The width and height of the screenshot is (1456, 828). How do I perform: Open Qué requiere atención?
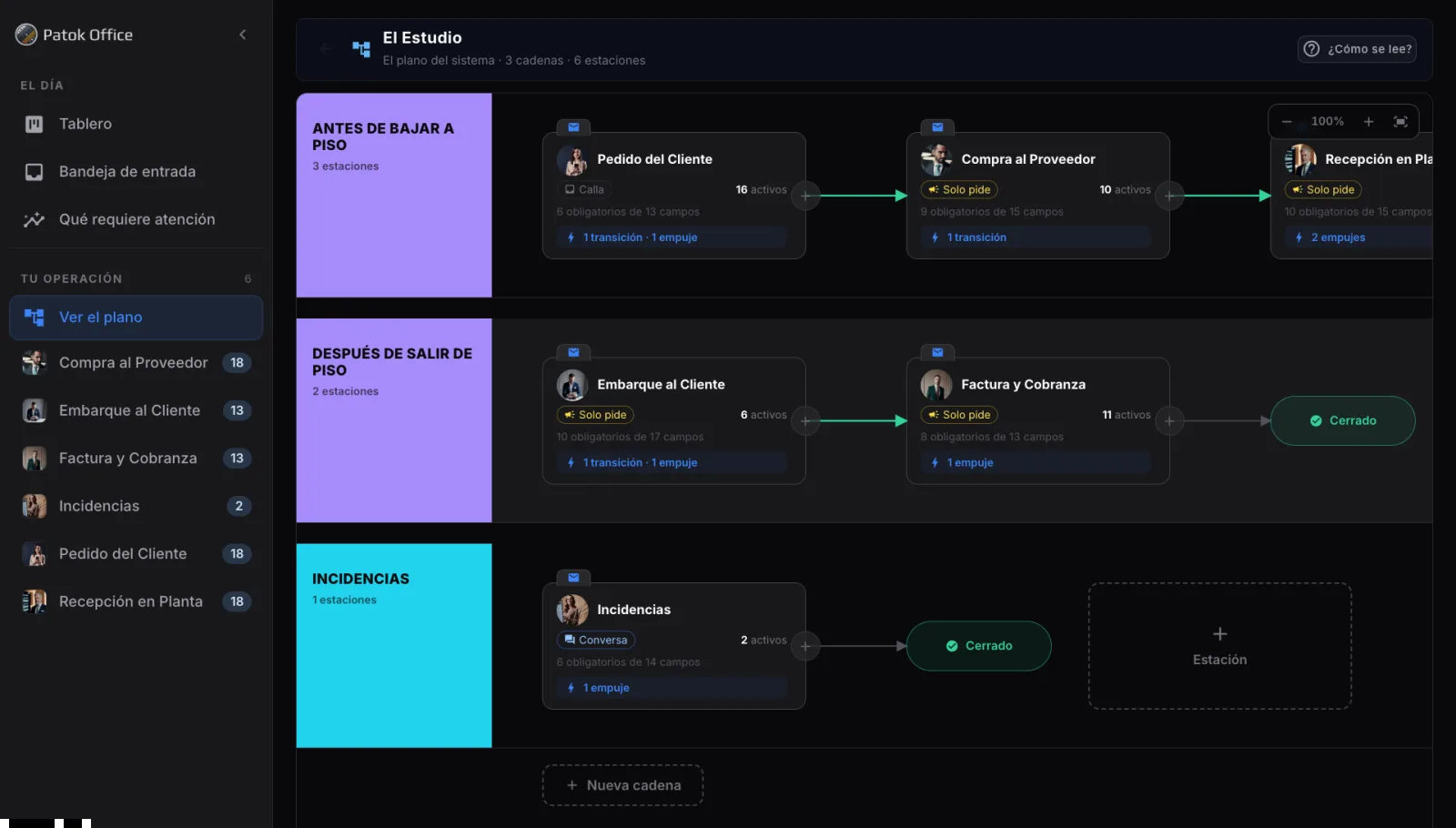pyautogui.click(x=136, y=219)
